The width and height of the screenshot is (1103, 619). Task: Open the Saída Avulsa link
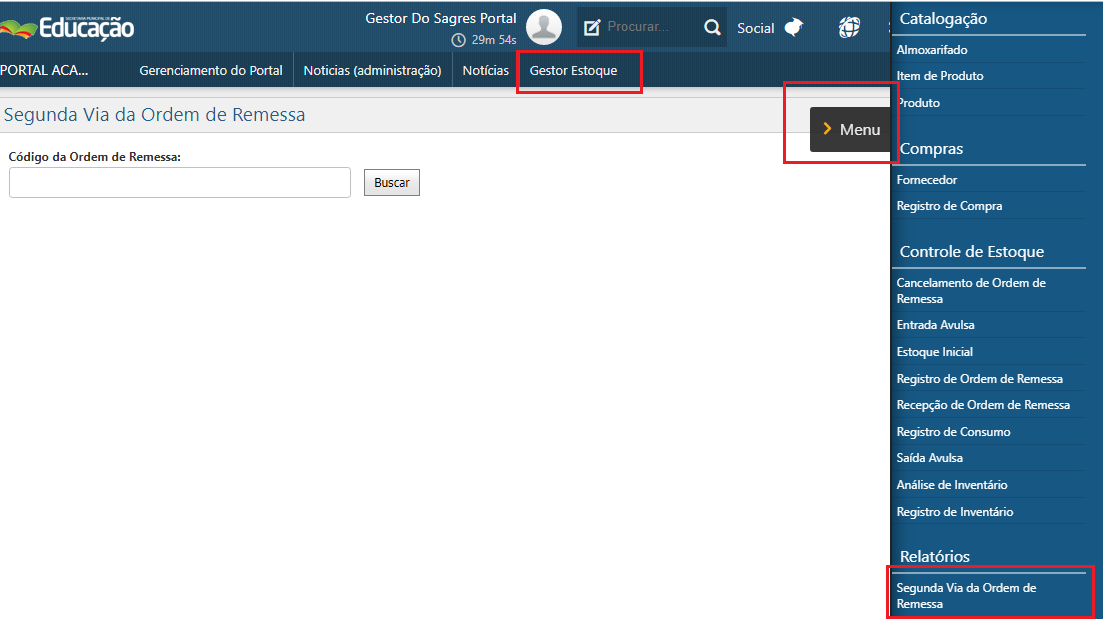point(929,458)
